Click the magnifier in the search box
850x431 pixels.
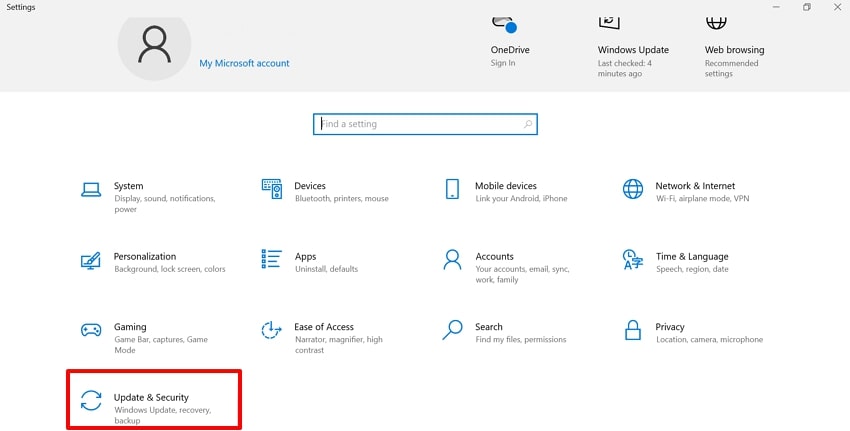[x=527, y=124]
